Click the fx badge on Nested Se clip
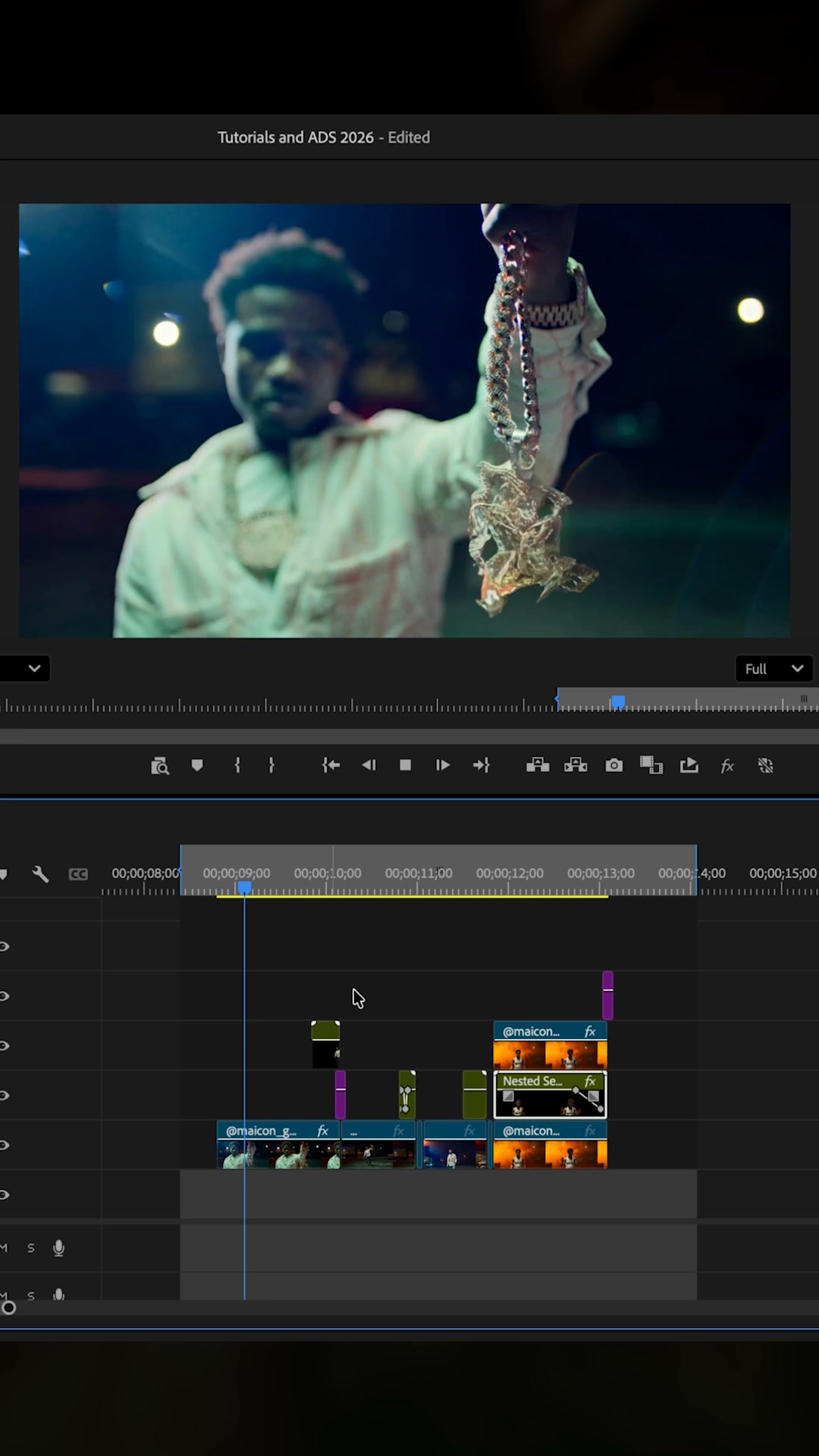This screenshot has width=819, height=1456. [x=590, y=1081]
